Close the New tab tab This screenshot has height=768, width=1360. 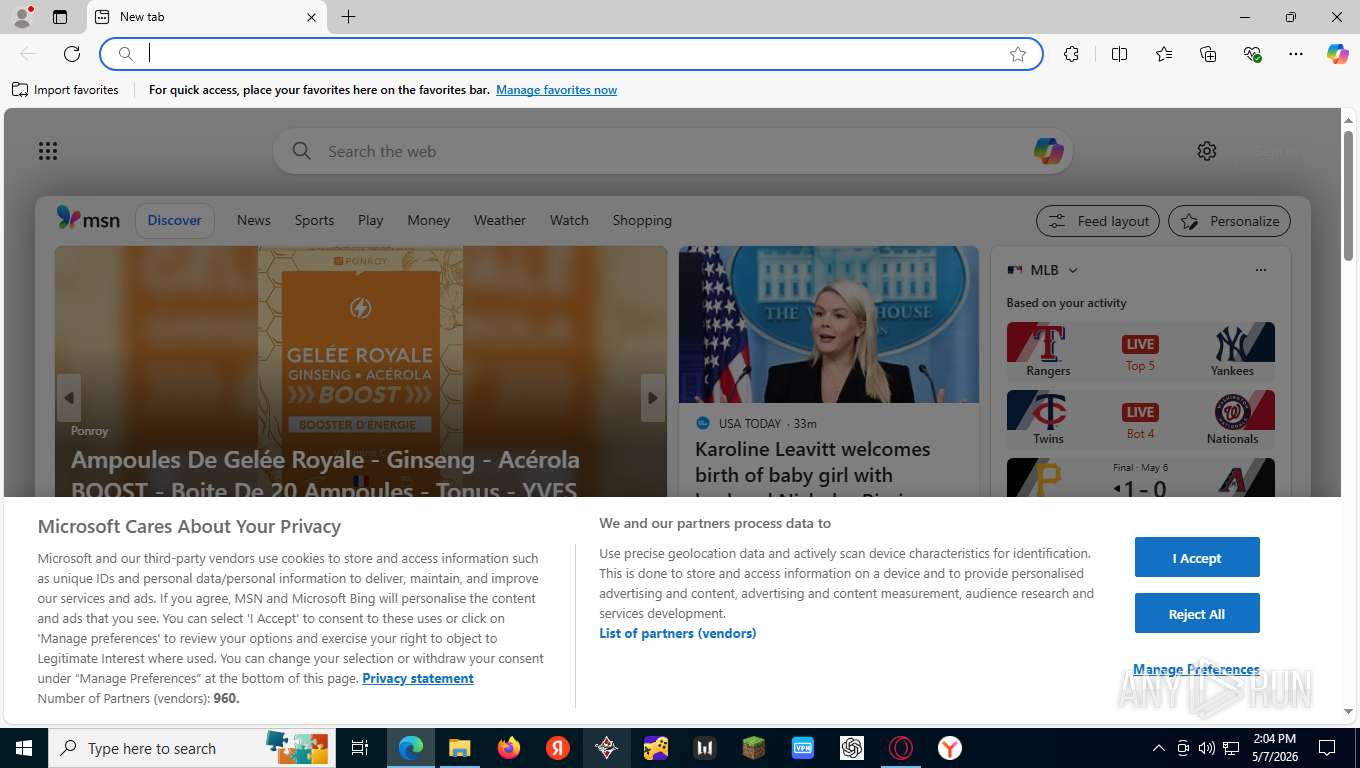(x=311, y=17)
